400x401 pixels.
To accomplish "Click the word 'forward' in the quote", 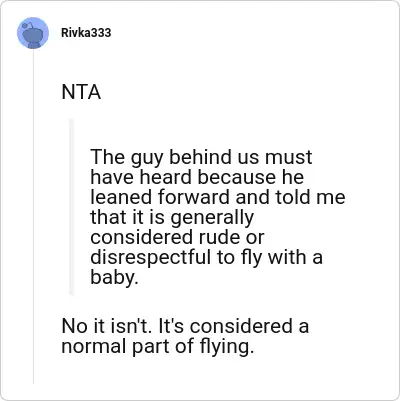I will (194, 197).
